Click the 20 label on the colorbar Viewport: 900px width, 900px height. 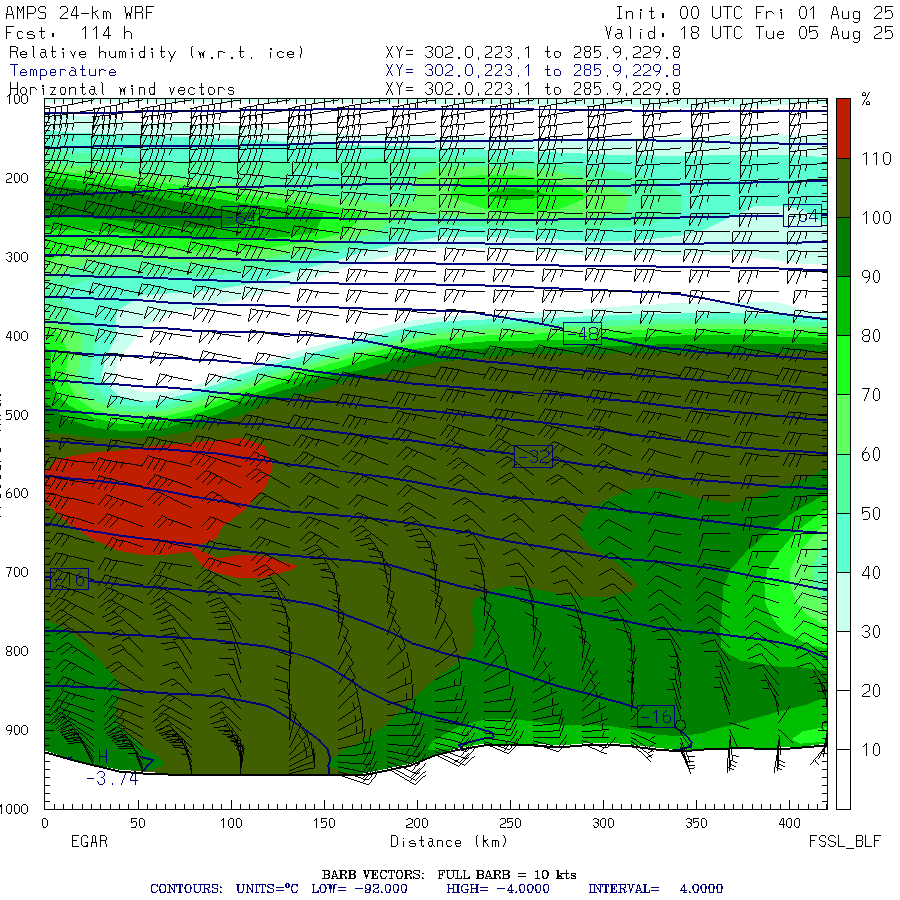point(871,691)
